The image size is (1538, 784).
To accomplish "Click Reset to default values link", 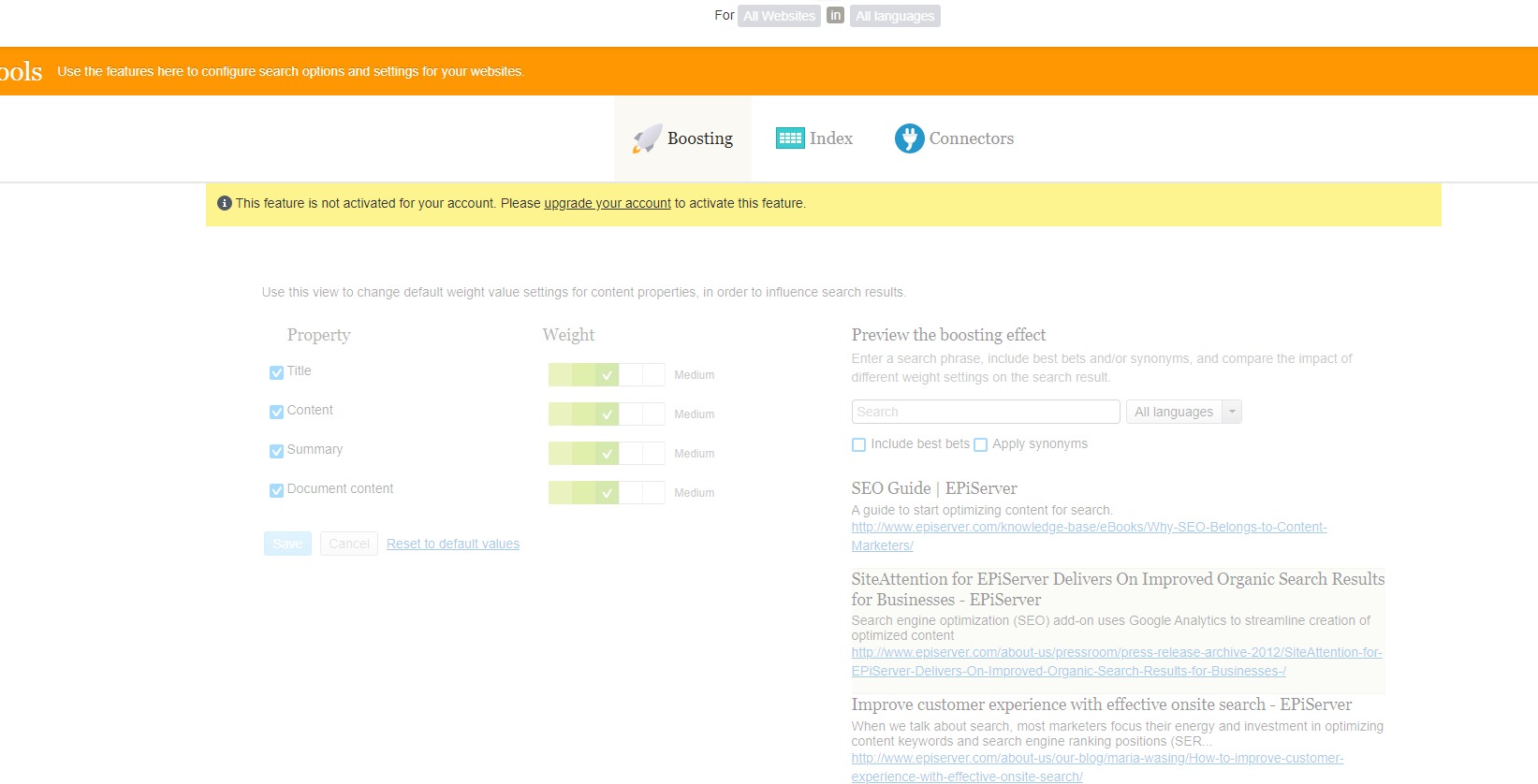I will (453, 544).
